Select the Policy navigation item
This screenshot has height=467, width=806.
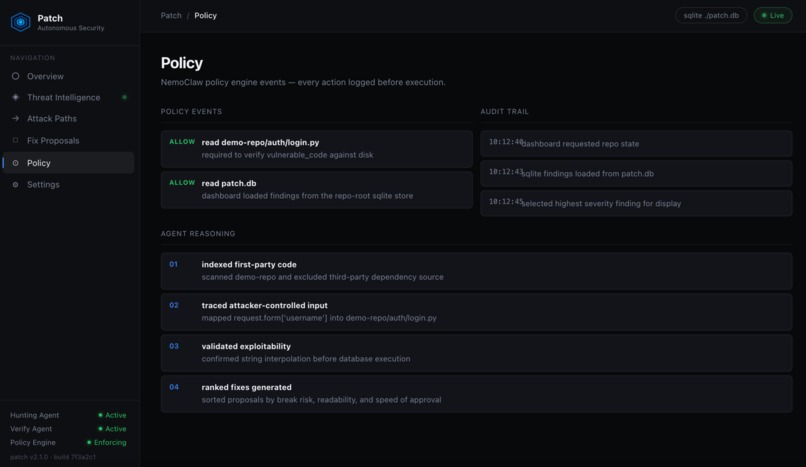(x=68, y=163)
